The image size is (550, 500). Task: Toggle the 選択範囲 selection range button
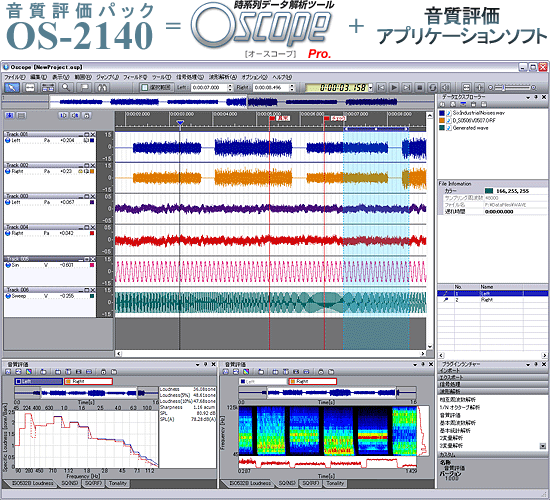(156, 87)
